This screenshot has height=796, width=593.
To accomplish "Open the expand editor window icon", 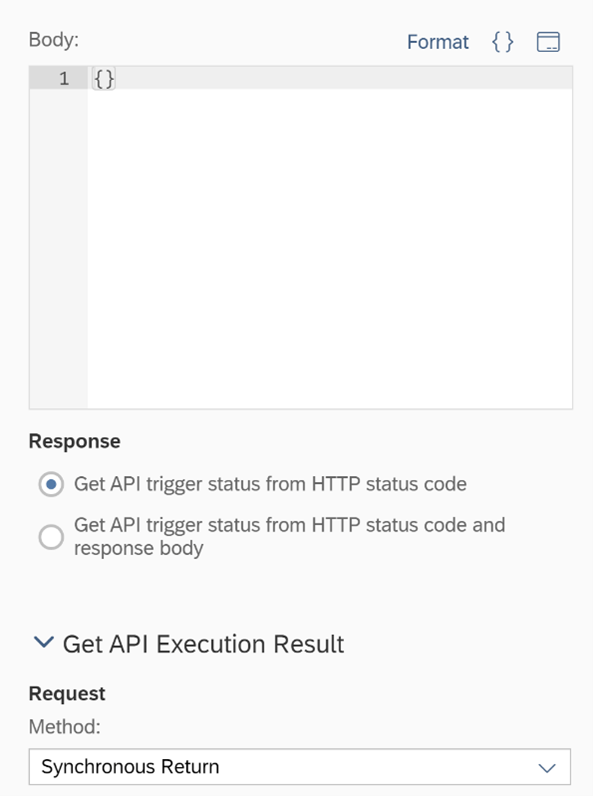I will 548,42.
